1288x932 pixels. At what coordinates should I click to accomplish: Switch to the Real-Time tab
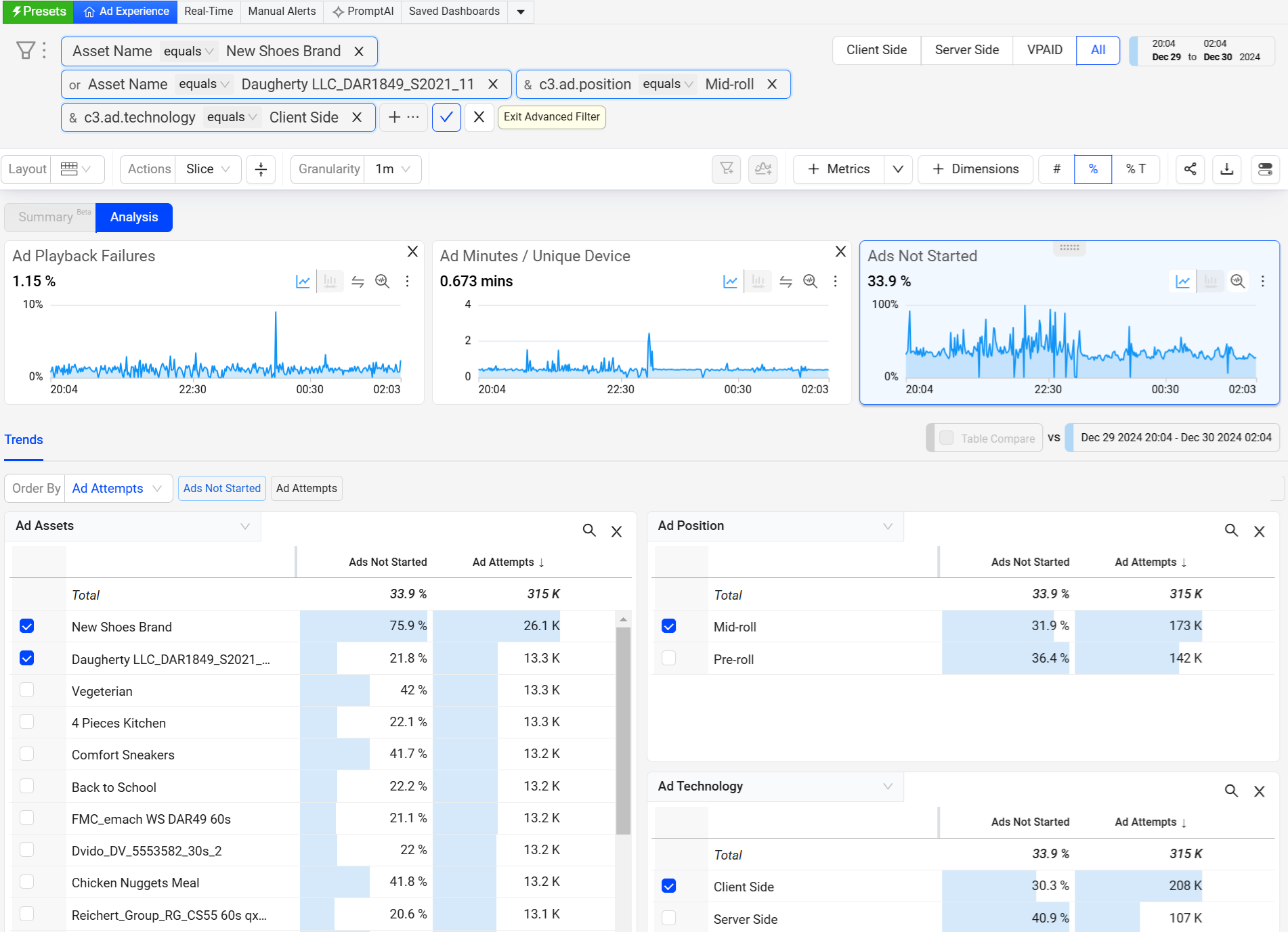click(x=209, y=12)
